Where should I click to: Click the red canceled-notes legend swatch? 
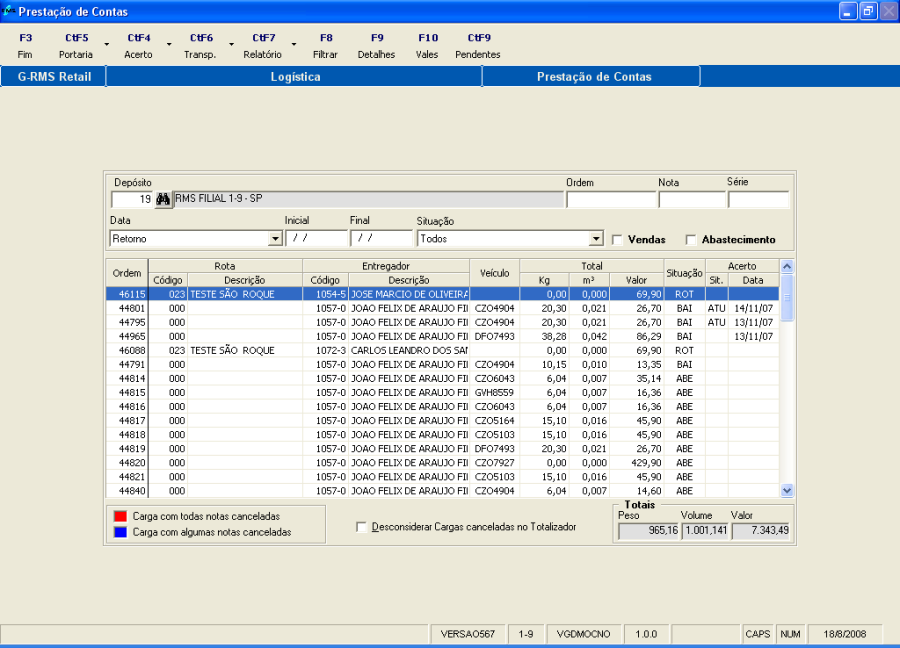tap(120, 516)
